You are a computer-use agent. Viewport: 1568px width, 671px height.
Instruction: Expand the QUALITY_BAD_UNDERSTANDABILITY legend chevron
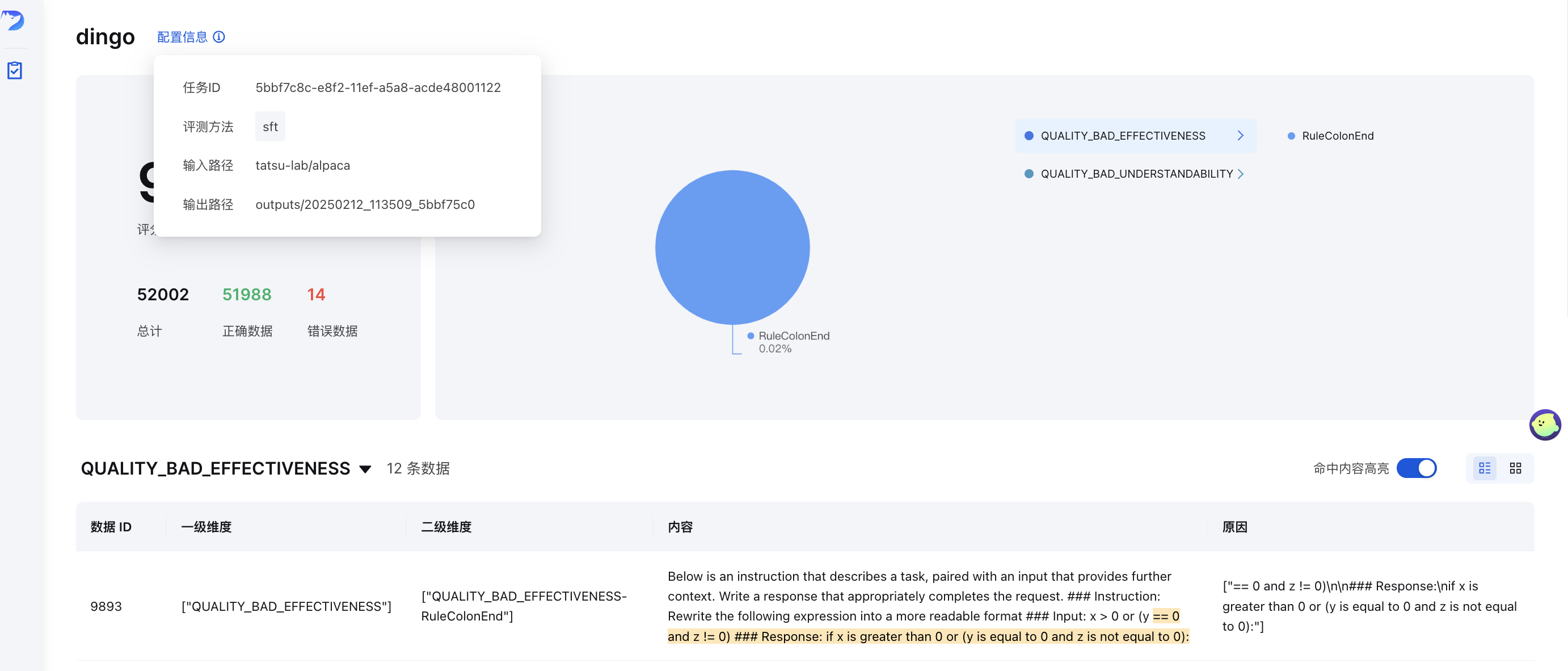click(1241, 174)
